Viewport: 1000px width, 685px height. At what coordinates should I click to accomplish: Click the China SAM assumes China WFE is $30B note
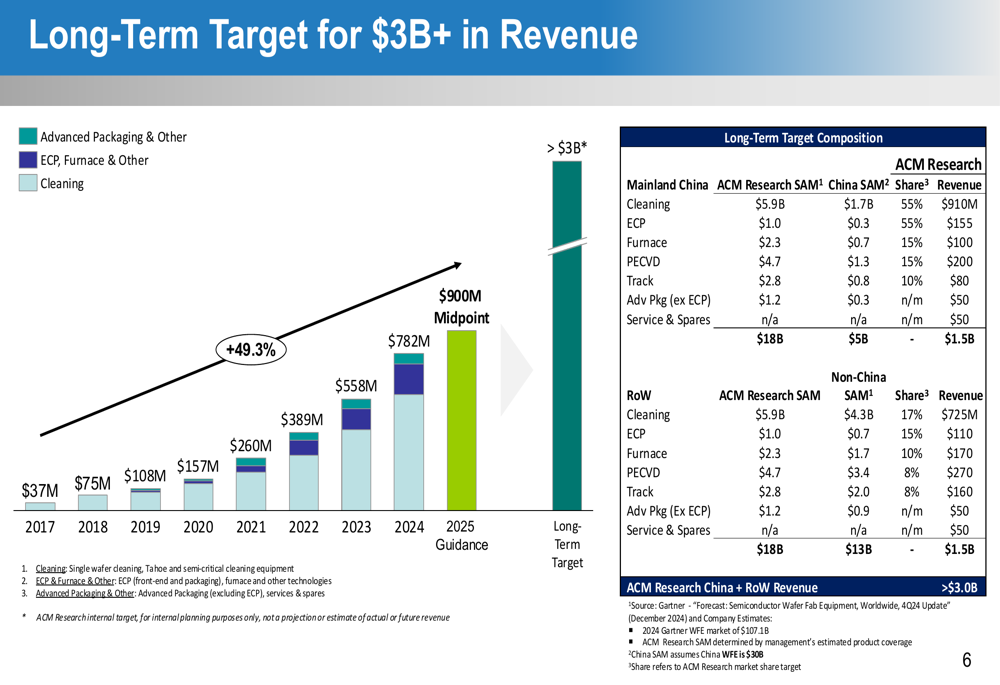[x=695, y=654]
